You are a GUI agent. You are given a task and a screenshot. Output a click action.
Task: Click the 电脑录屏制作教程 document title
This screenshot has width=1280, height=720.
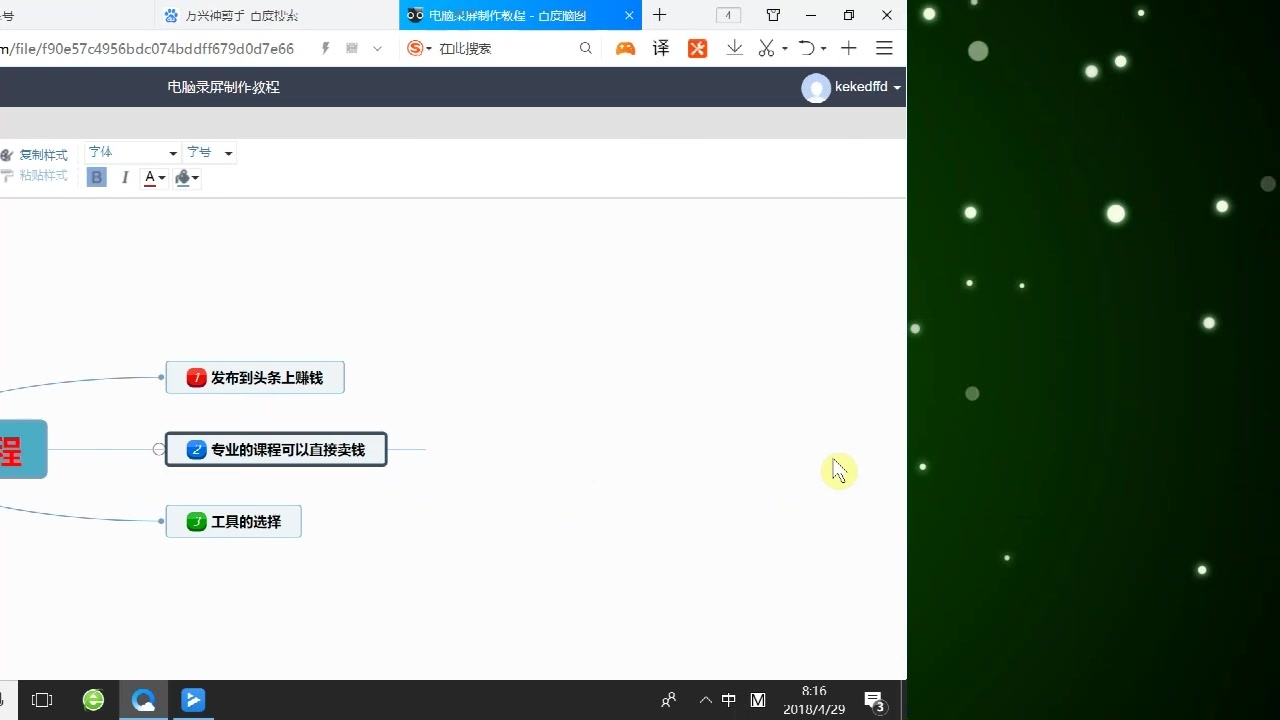224,87
